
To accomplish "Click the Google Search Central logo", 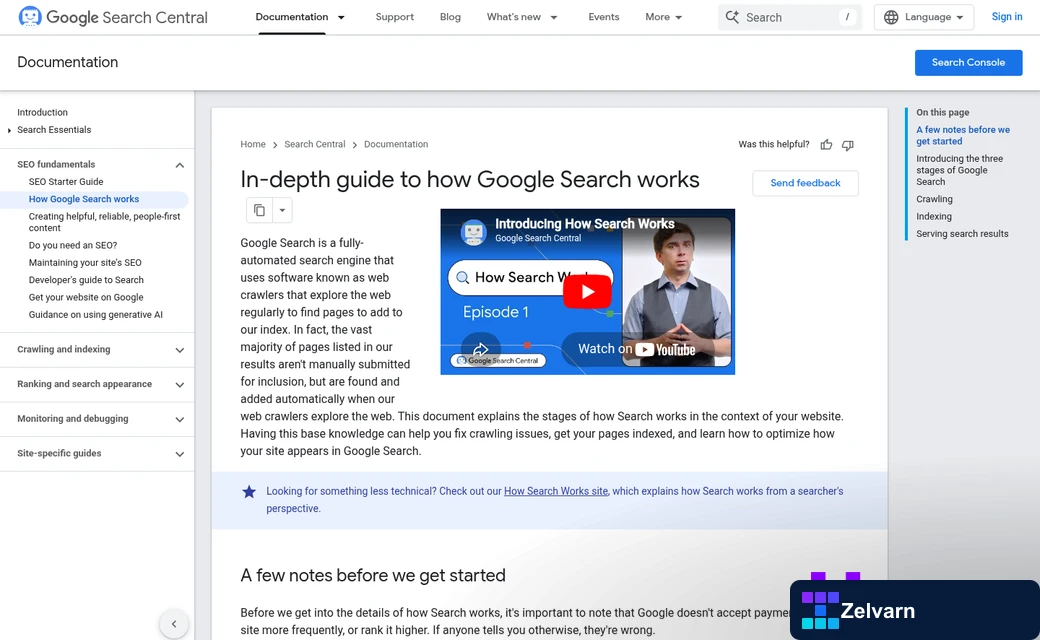I will [113, 17].
